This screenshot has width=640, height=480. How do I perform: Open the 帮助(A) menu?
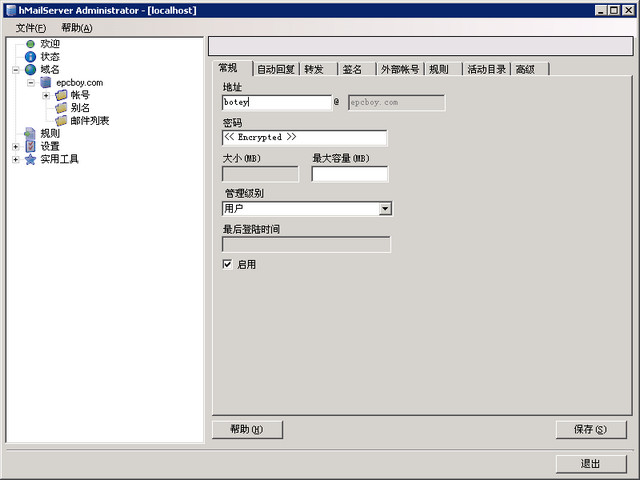pyautogui.click(x=77, y=28)
